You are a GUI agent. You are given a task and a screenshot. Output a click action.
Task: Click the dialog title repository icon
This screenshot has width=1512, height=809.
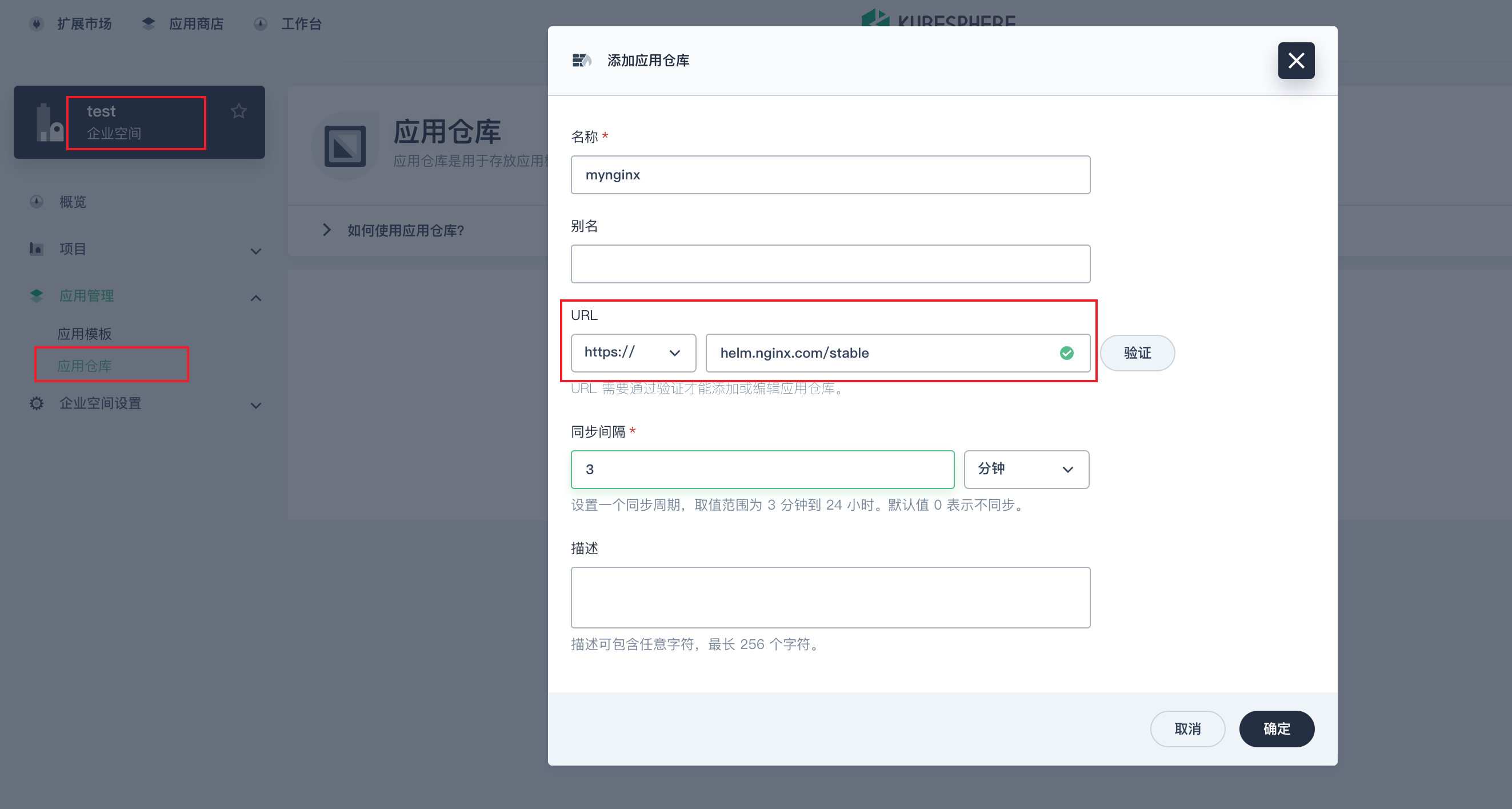(x=582, y=61)
